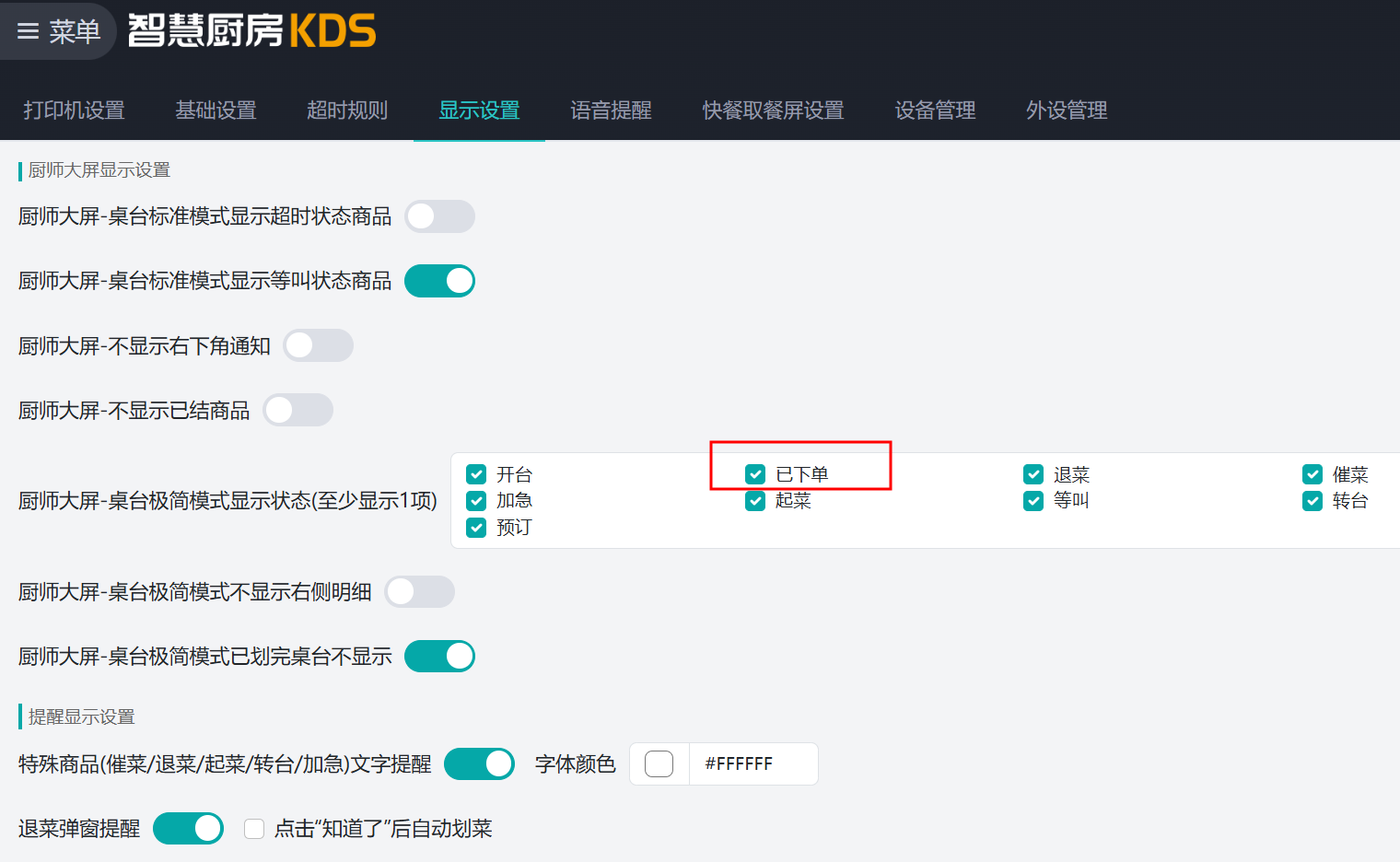
Task: Uncheck the 退菜 checkbox
Action: tap(1033, 474)
